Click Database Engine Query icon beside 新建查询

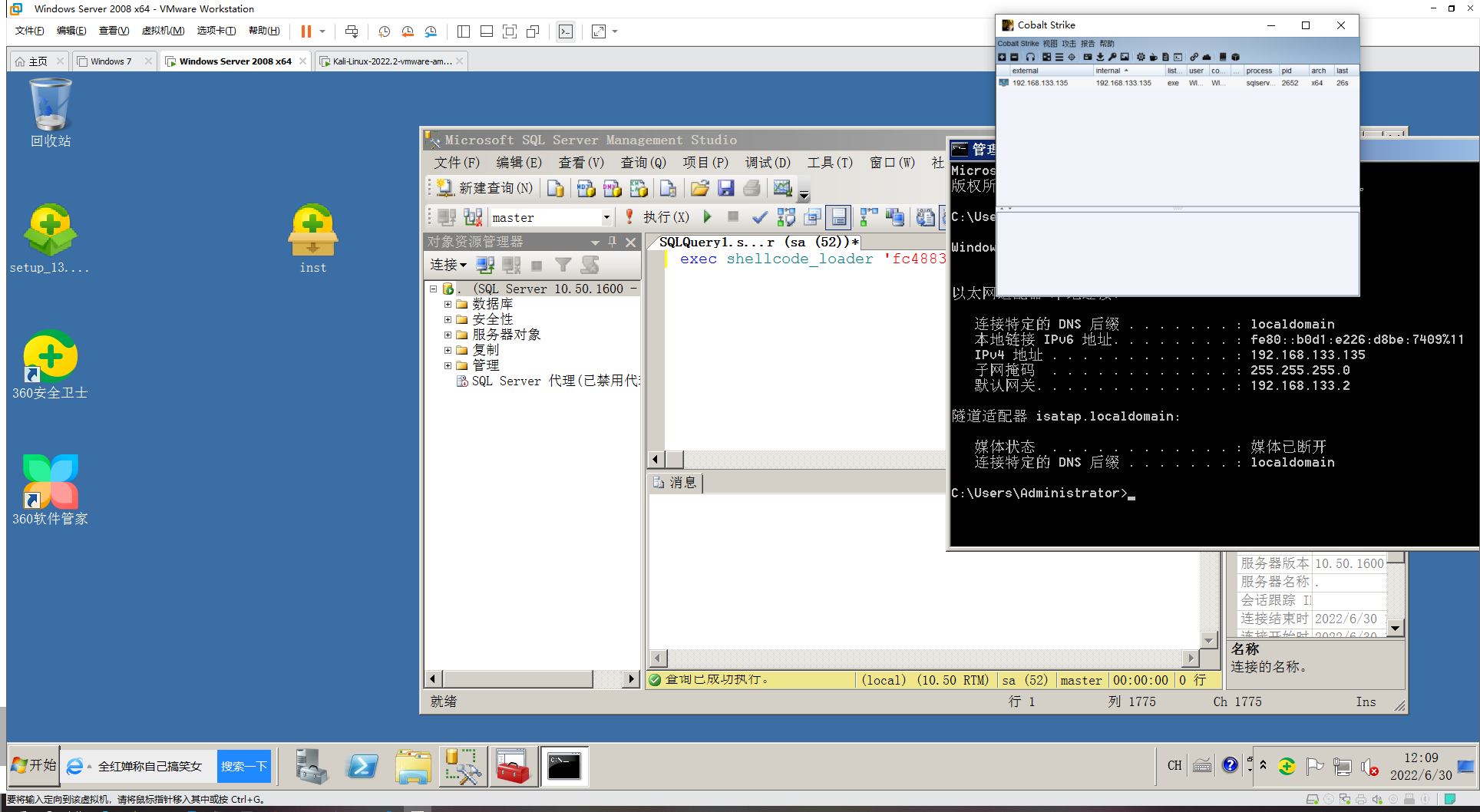tap(556, 188)
